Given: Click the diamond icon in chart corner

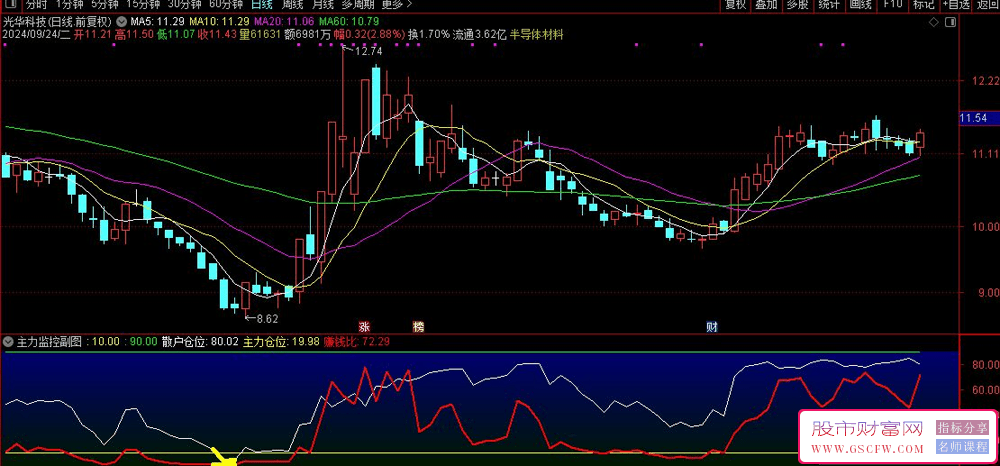Looking at the screenshot, I should (933, 20).
